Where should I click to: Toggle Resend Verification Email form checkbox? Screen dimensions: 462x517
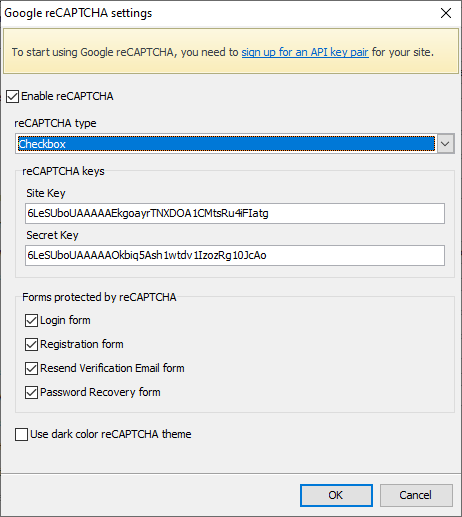(x=31, y=368)
